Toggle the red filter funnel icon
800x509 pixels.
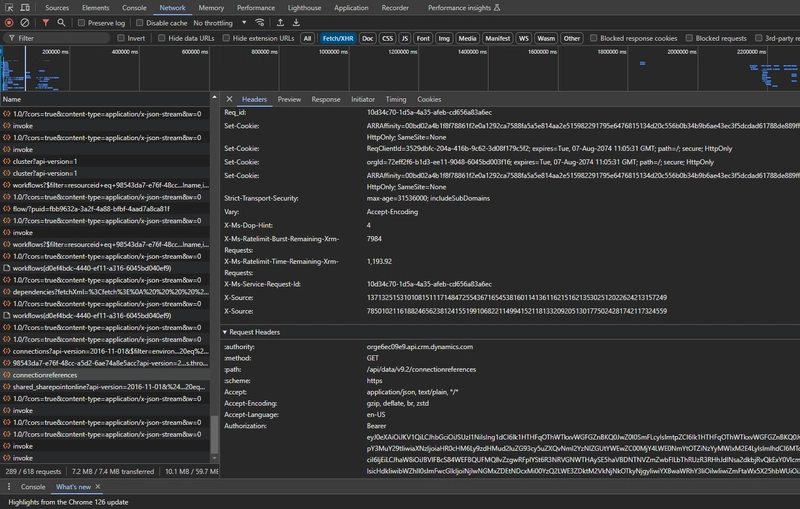point(46,22)
